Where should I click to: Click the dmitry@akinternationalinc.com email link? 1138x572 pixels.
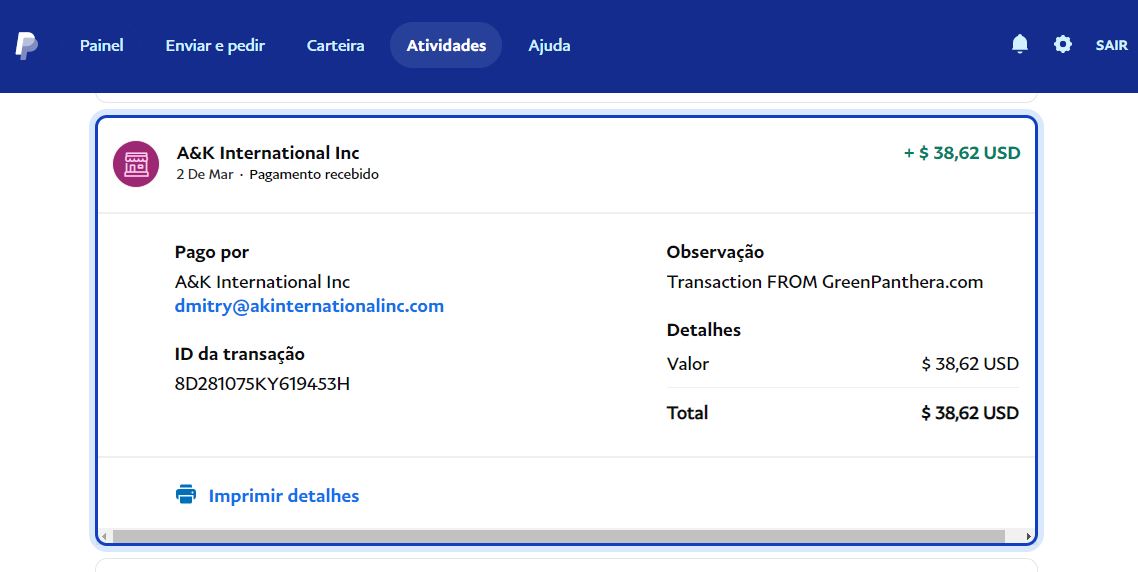(309, 306)
